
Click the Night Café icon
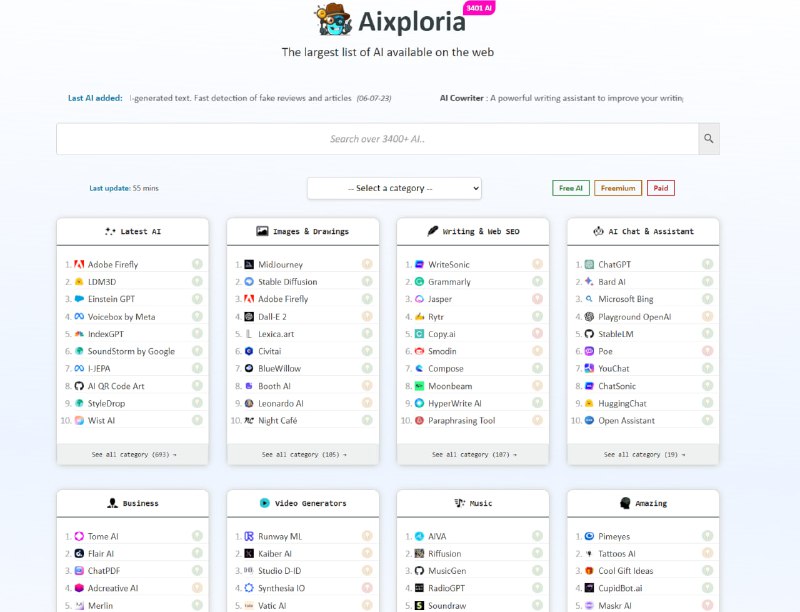pyautogui.click(x=249, y=421)
